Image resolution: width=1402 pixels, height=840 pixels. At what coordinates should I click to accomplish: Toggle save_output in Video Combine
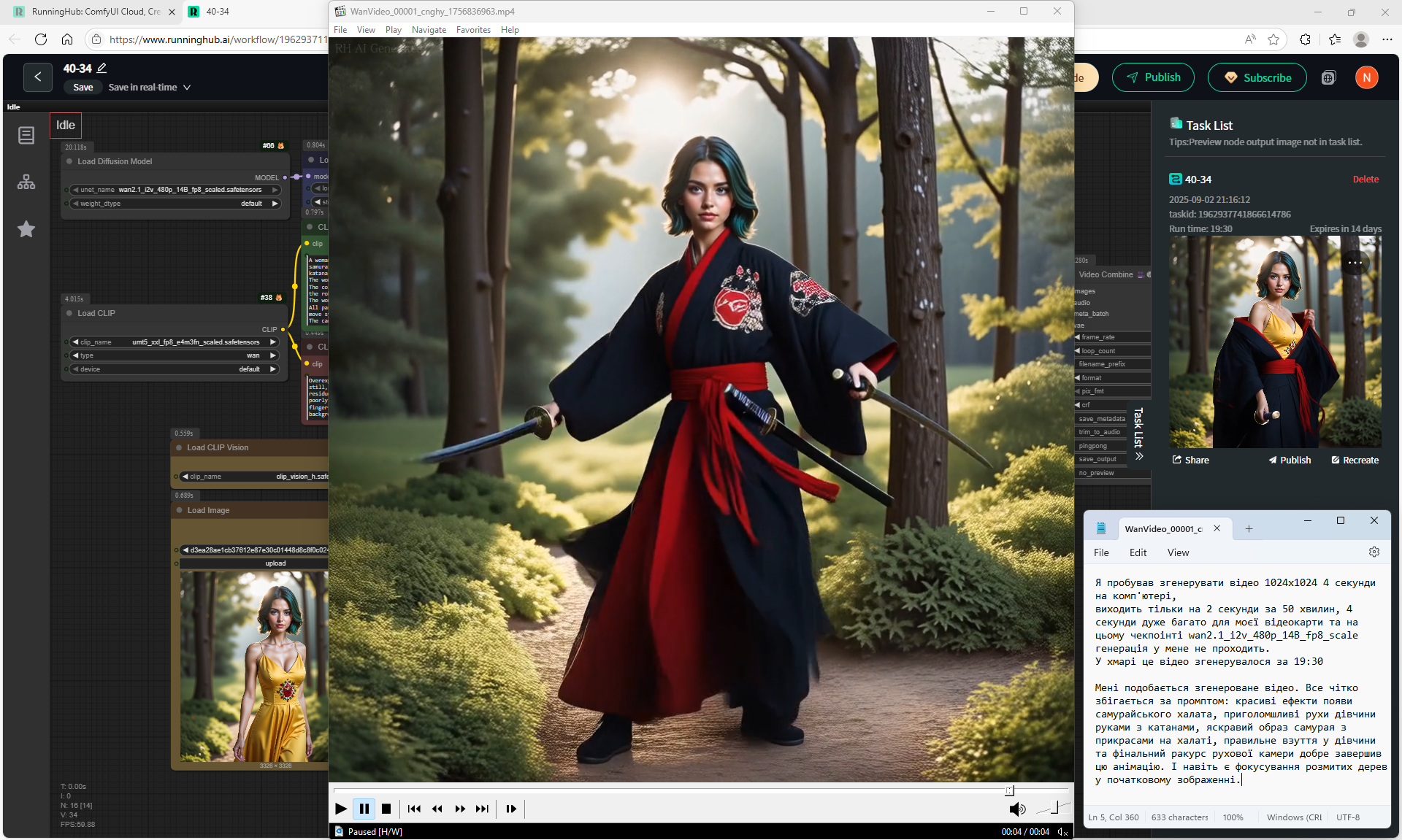tap(1102, 459)
